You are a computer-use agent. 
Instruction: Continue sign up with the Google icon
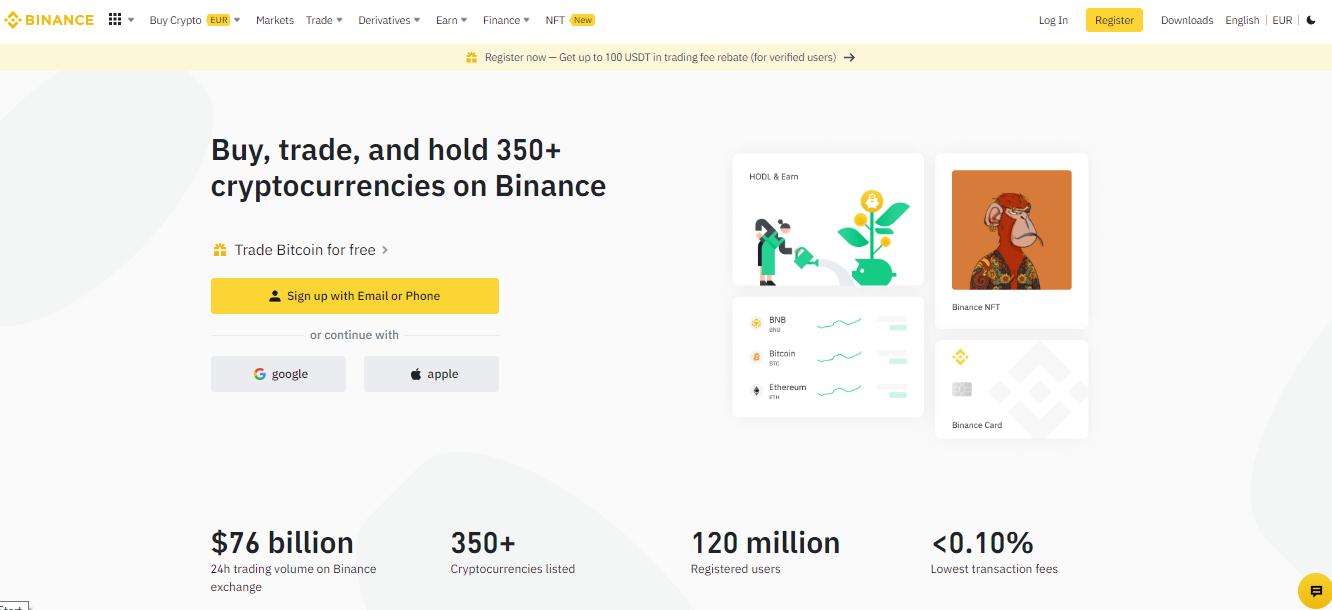259,373
